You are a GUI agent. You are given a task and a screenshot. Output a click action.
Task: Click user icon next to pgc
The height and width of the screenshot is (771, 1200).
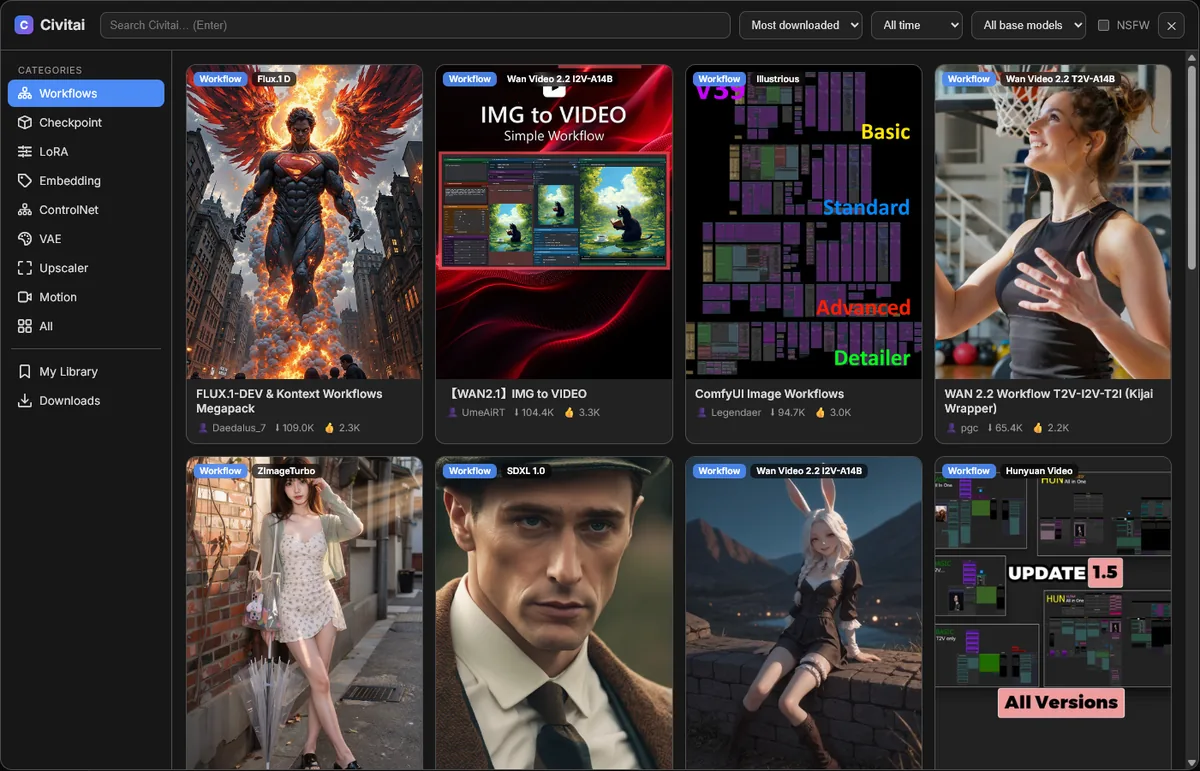click(952, 428)
